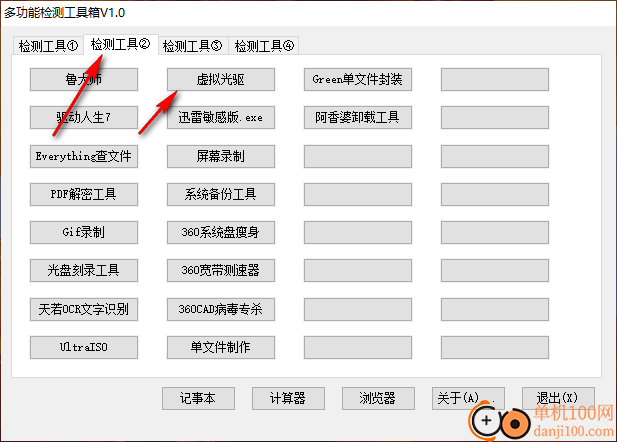This screenshot has height=442, width=617.
Task: Run 迅雷敏感版.exe button
Action: (221, 117)
